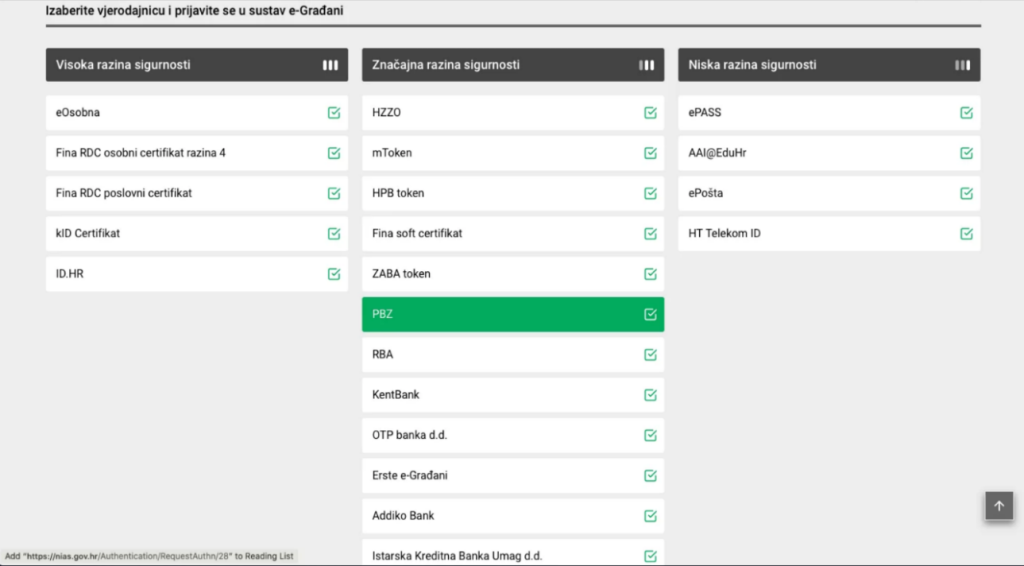This screenshot has width=1024, height=566.
Task: Click the white checkmark icon on PBZ row
Action: click(650, 314)
